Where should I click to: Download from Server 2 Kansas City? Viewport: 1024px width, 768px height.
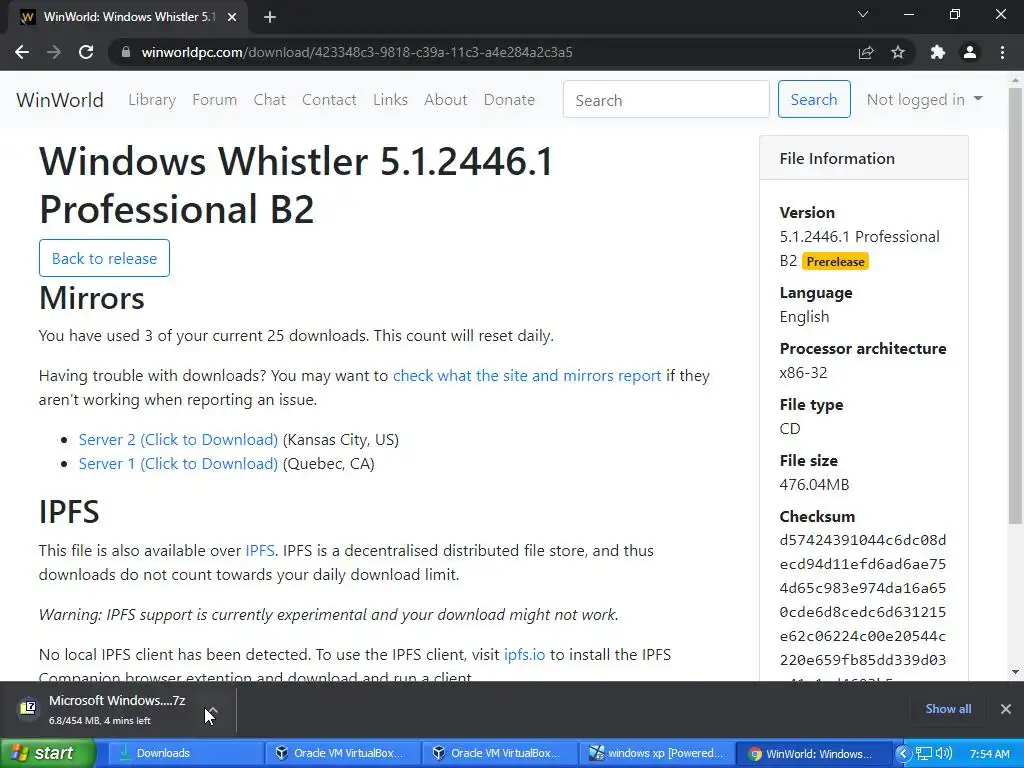click(x=178, y=440)
